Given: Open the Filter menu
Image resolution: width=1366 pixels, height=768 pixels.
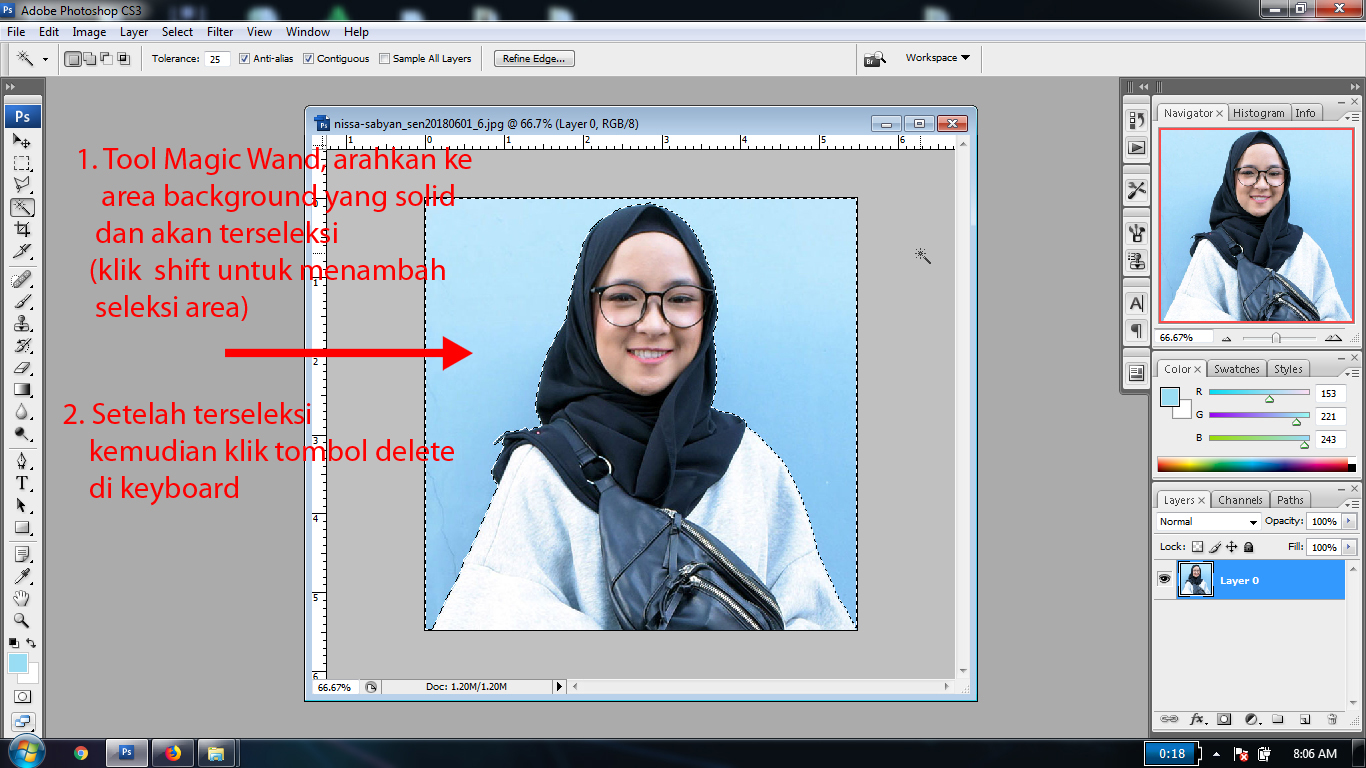Looking at the screenshot, I should click(x=220, y=32).
